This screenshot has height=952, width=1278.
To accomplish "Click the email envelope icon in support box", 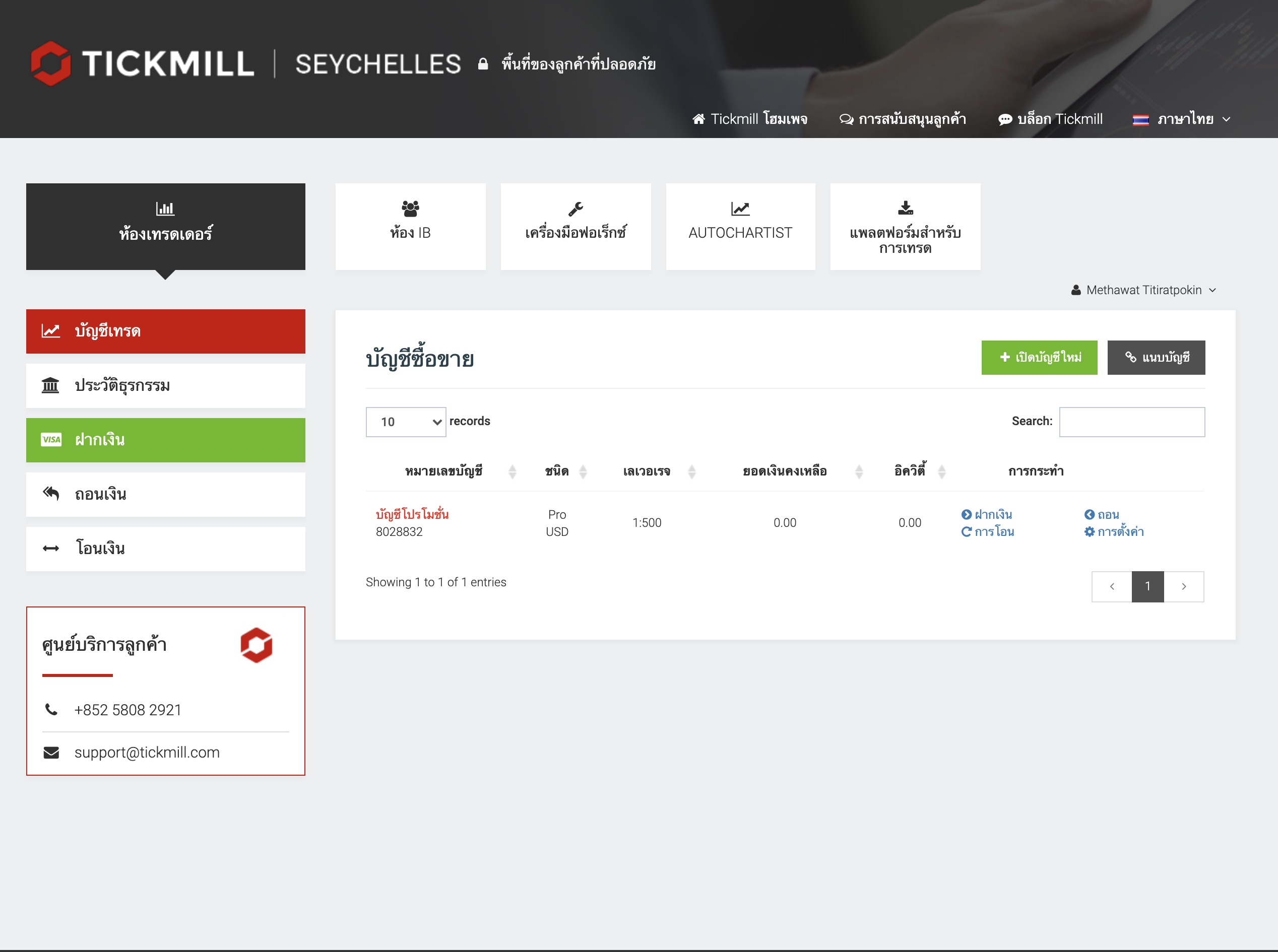I will (x=51, y=752).
